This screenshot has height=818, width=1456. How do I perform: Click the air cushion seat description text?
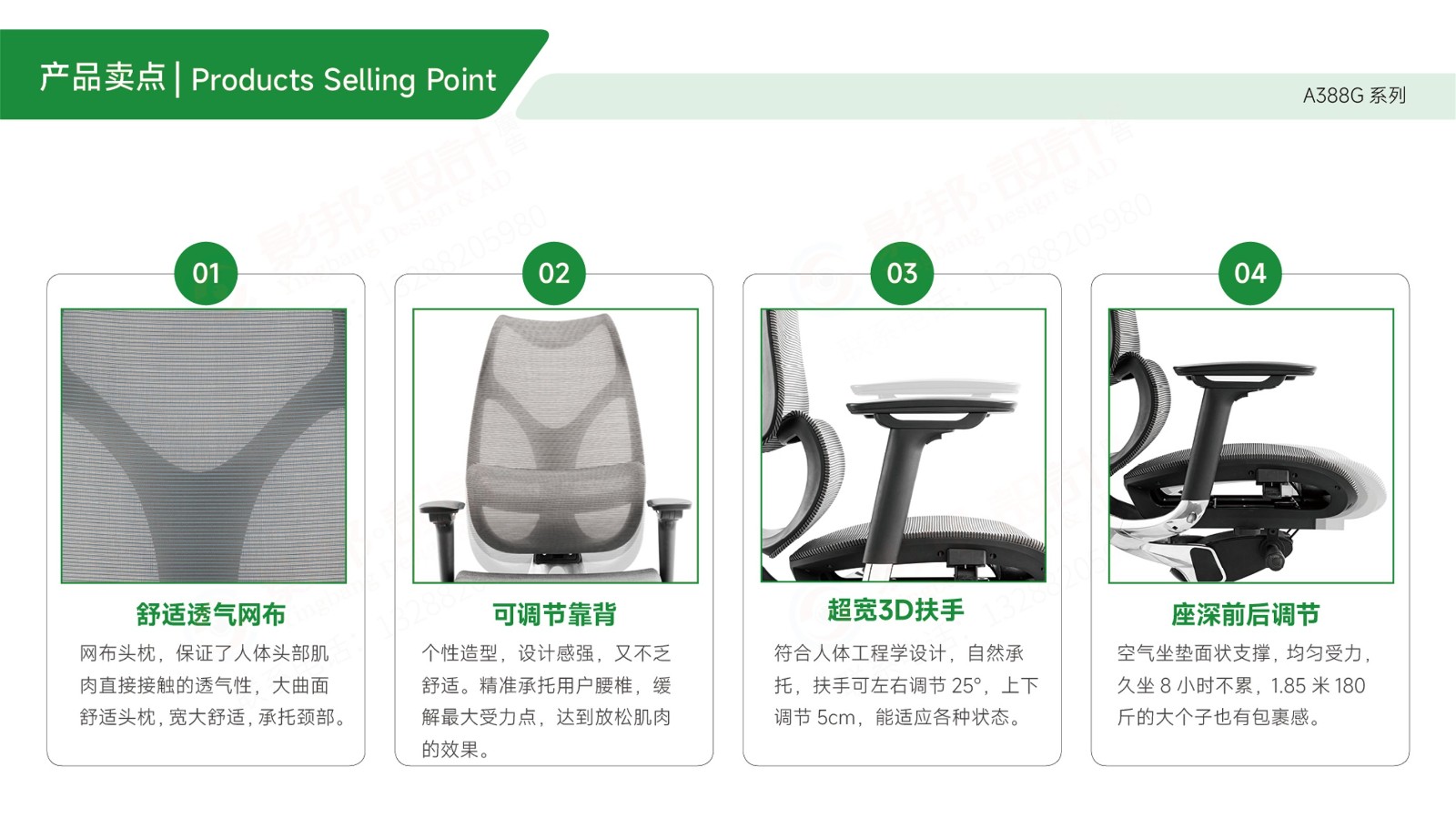[1243, 685]
